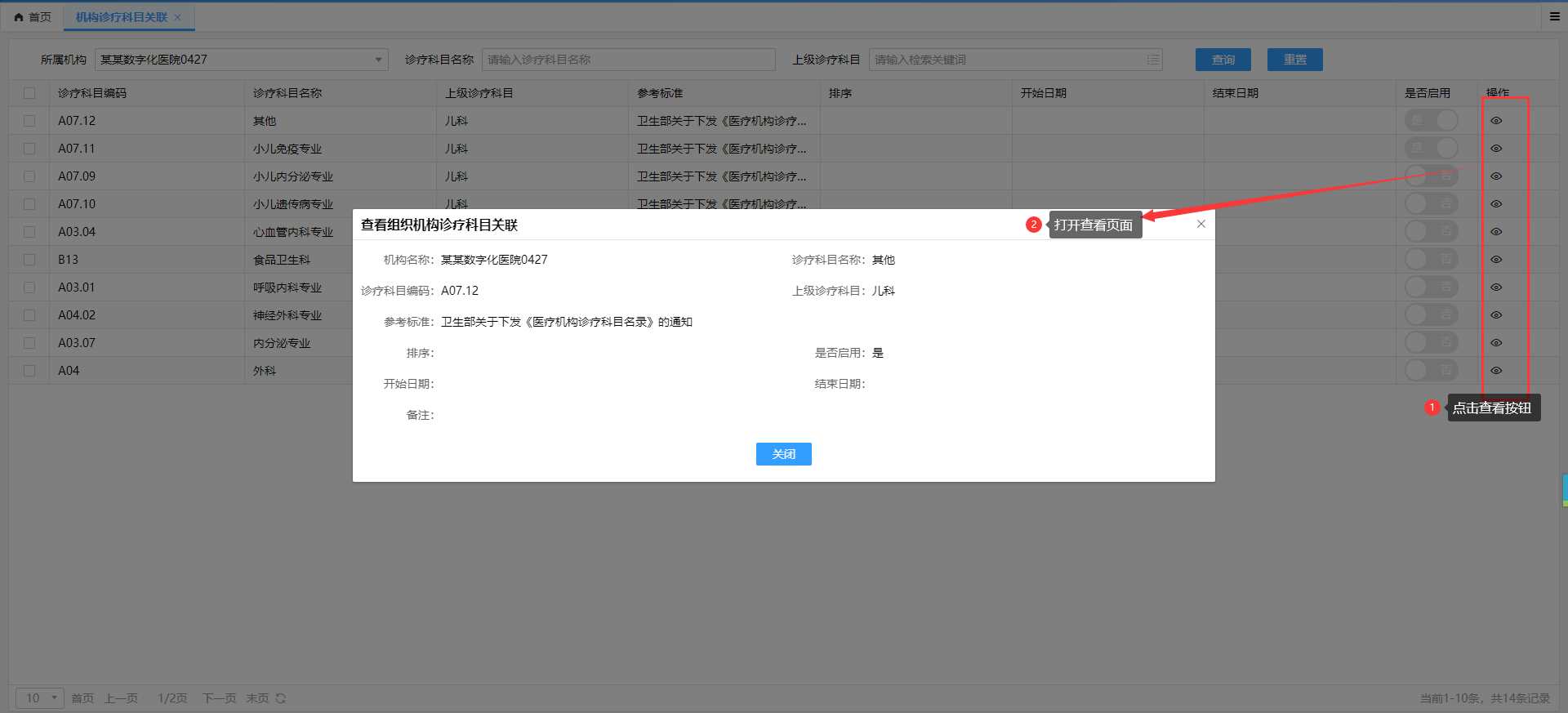Viewport: 1568px width, 713px height.
Task: Toggle the 是否启用 switch for A07.12
Action: [1431, 121]
